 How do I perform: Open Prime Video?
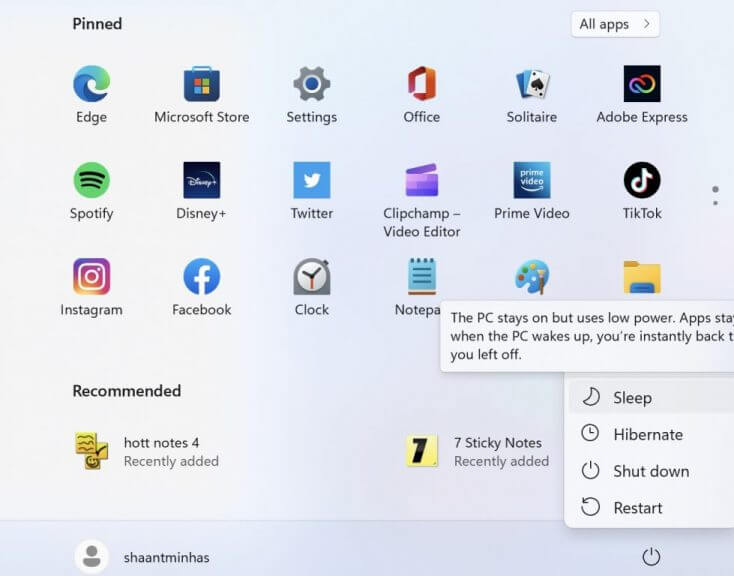click(532, 191)
